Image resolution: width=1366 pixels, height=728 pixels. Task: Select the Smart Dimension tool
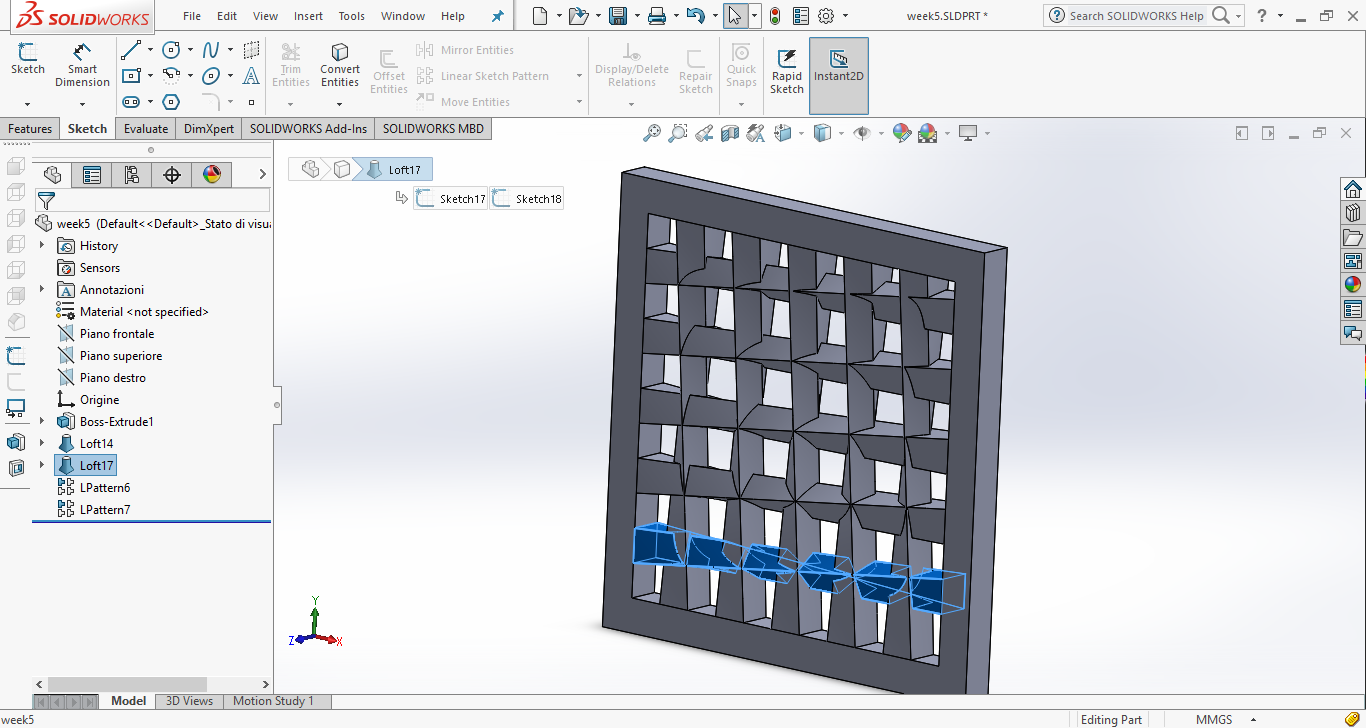82,65
